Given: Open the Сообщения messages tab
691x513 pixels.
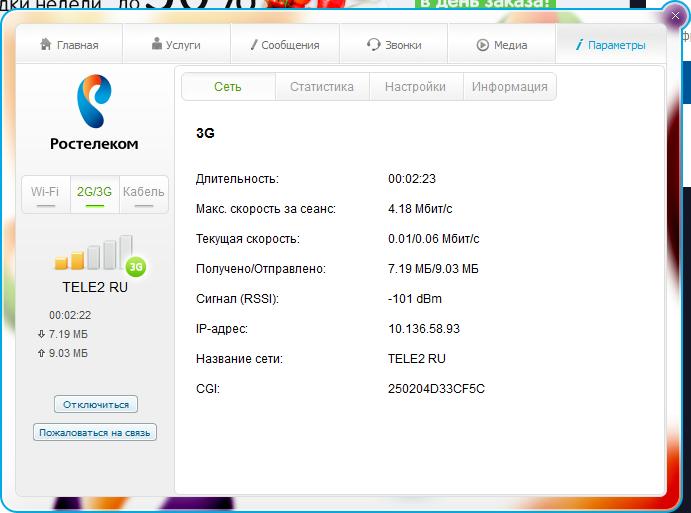Looking at the screenshot, I should pyautogui.click(x=285, y=45).
